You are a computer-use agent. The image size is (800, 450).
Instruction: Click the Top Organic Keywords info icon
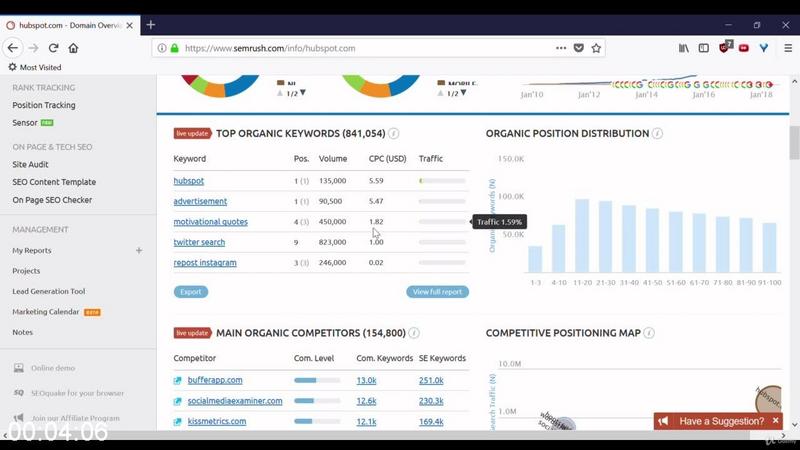pos(393,134)
